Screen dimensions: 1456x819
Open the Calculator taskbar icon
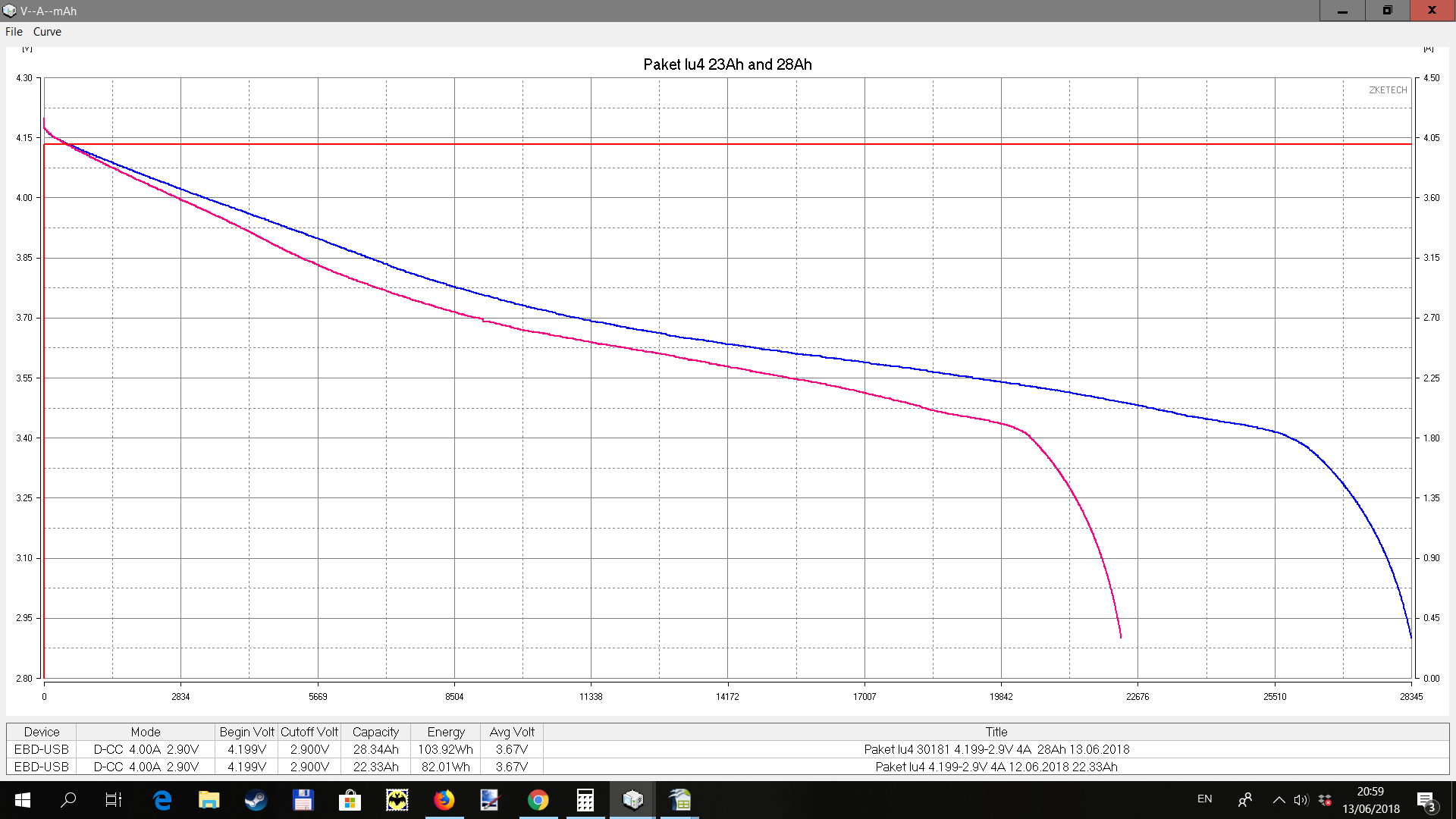click(x=585, y=800)
